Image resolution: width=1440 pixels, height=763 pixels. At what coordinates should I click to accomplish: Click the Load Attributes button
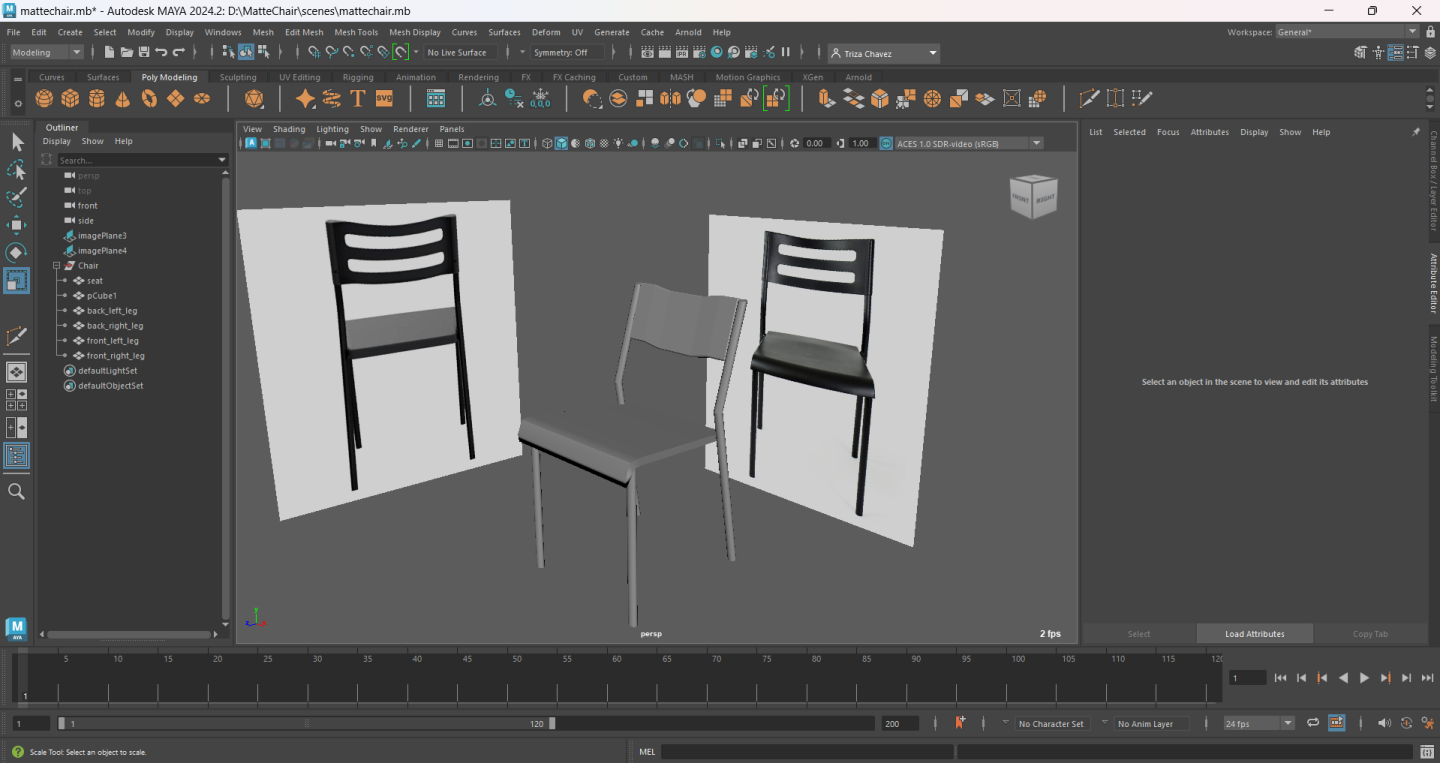[1255, 634]
